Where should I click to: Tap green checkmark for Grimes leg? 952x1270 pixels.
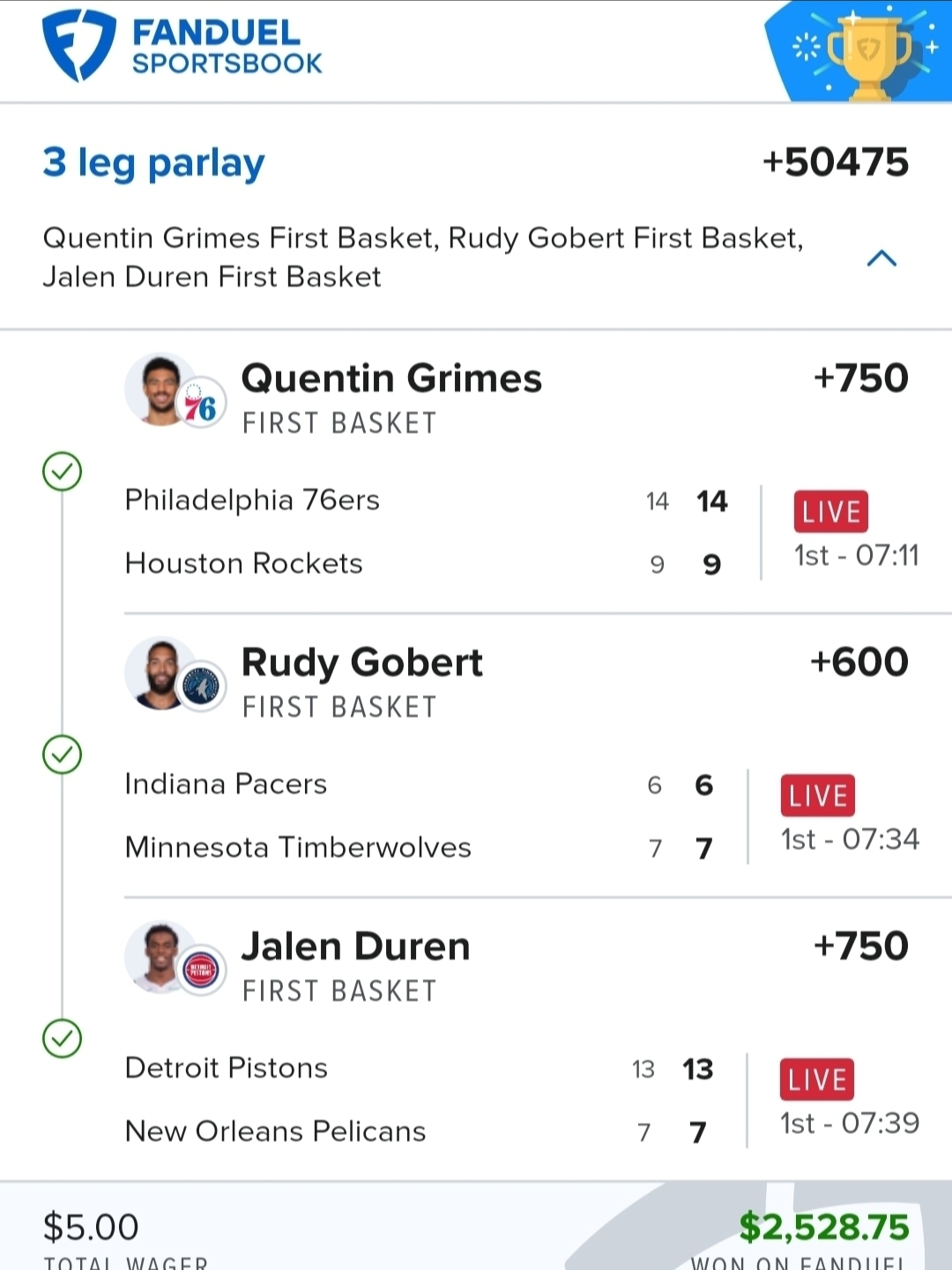click(x=63, y=472)
